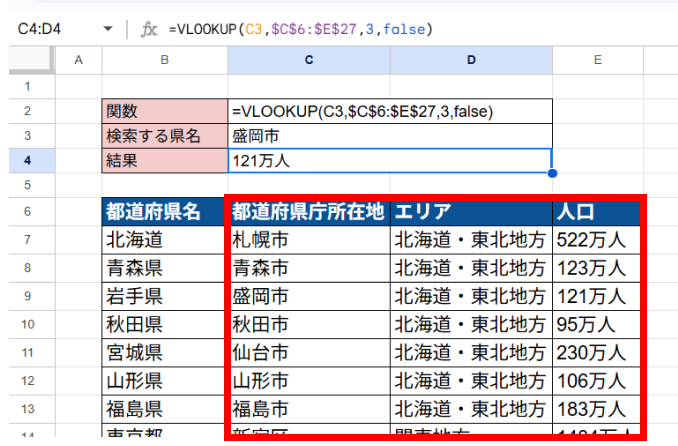Image resolution: width=678 pixels, height=446 pixels.
Task: Select all cells via corner box
Action: [27, 62]
